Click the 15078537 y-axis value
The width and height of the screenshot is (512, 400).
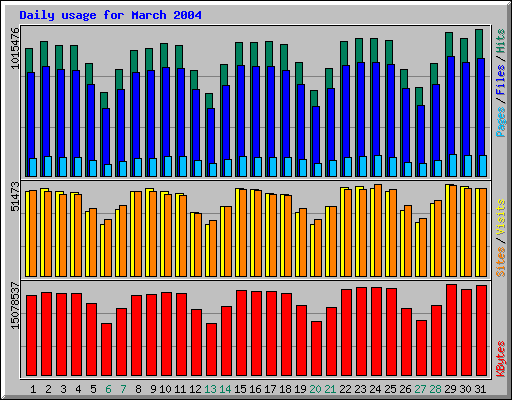point(15,305)
